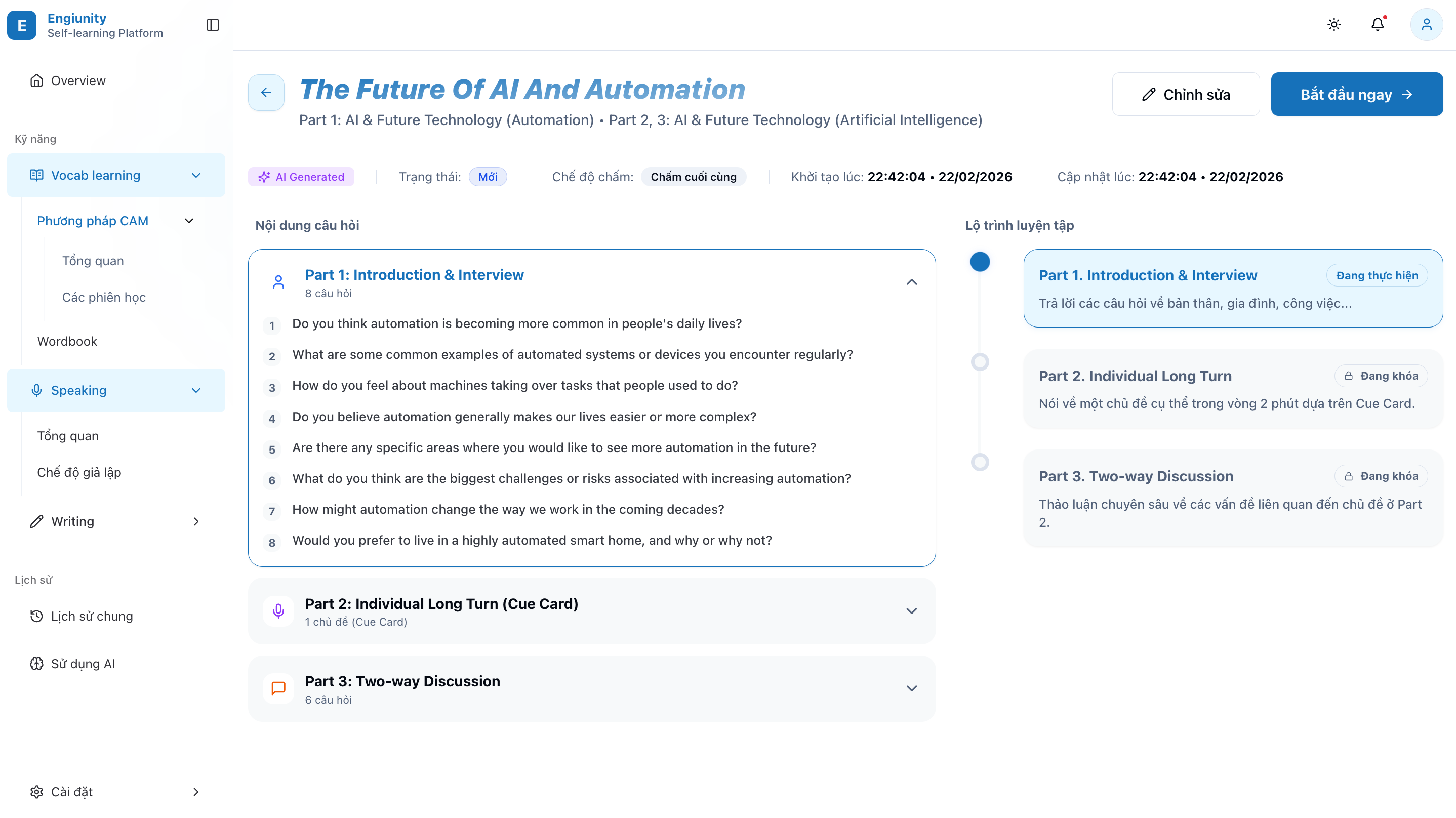The width and height of the screenshot is (1456, 818).
Task: Click the Part 2 microphone icon
Action: click(278, 610)
